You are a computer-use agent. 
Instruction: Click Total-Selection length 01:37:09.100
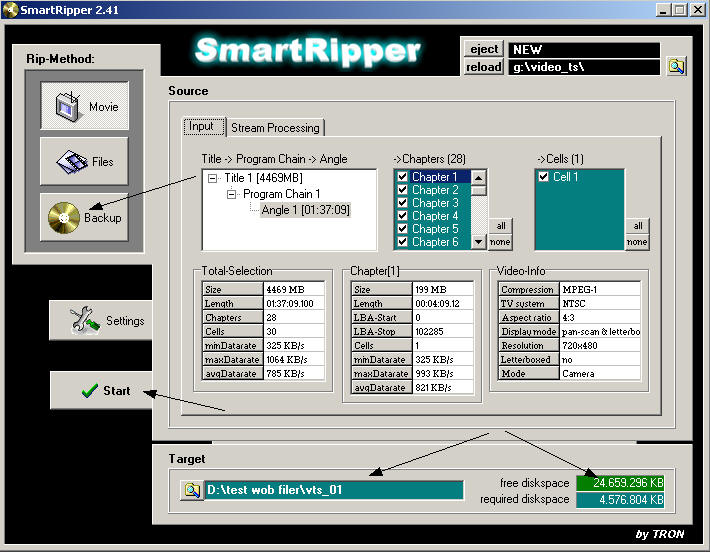coord(294,303)
